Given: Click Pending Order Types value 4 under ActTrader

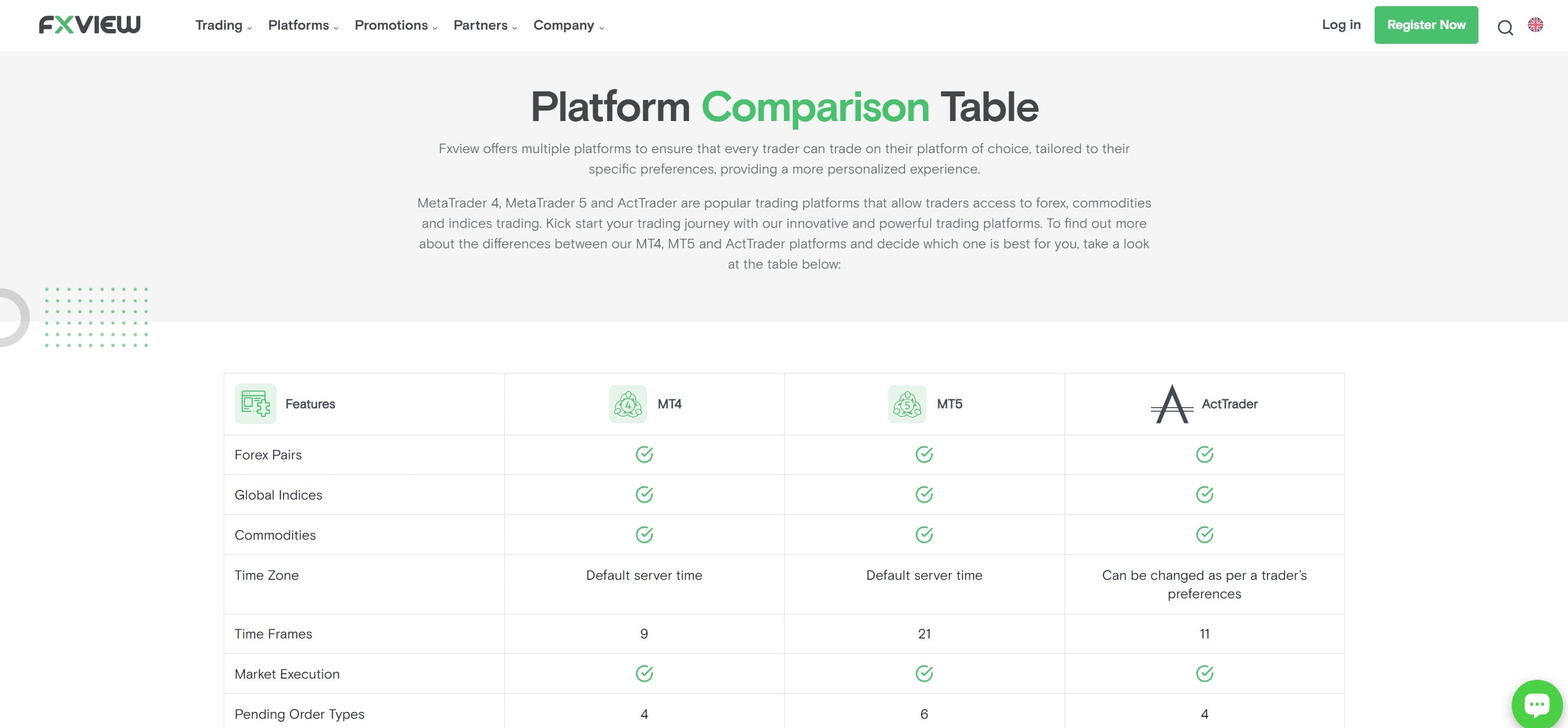Looking at the screenshot, I should point(1204,714).
